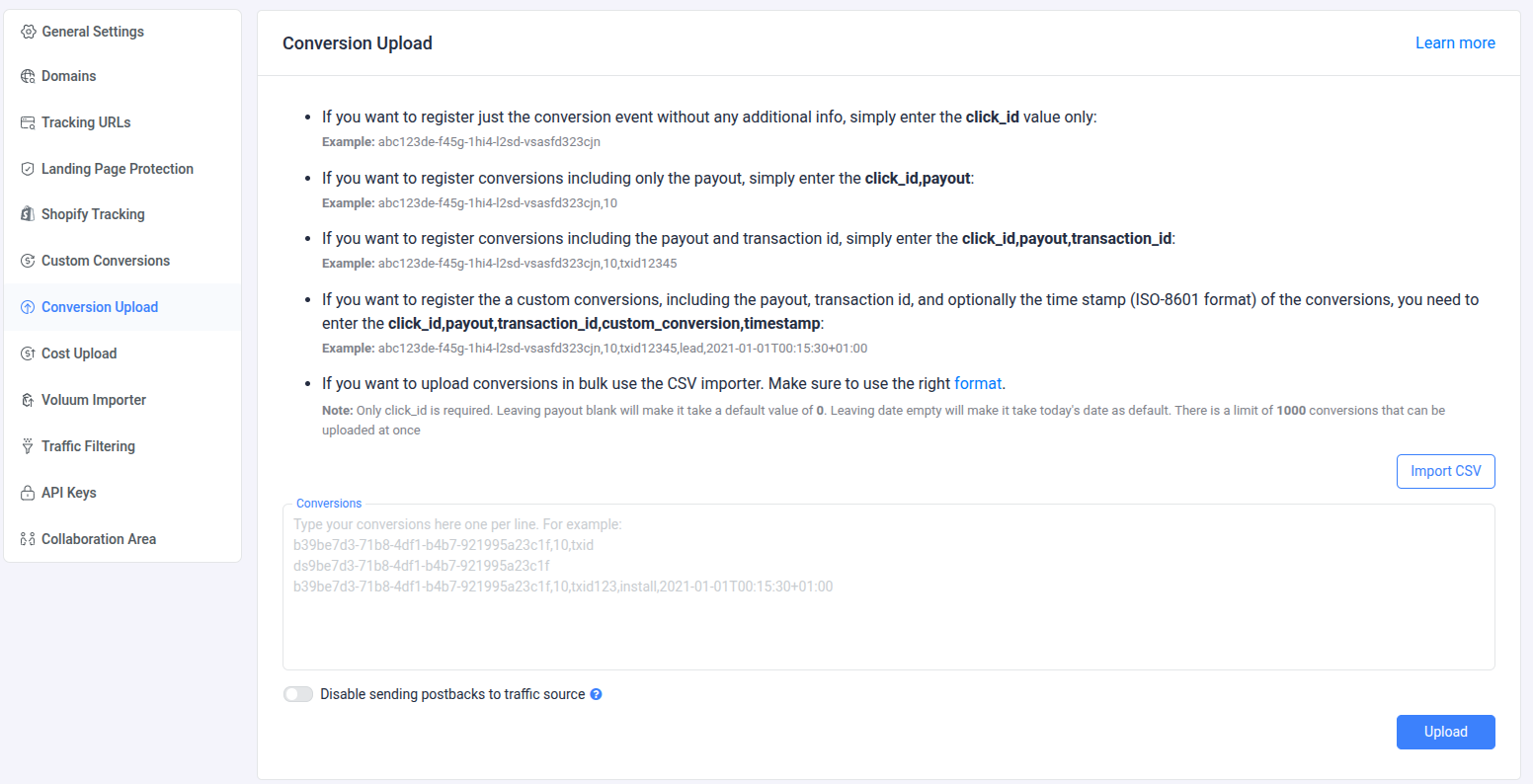Open the Conversion Upload menu item
This screenshot has height=784, width=1533.
tap(100, 307)
